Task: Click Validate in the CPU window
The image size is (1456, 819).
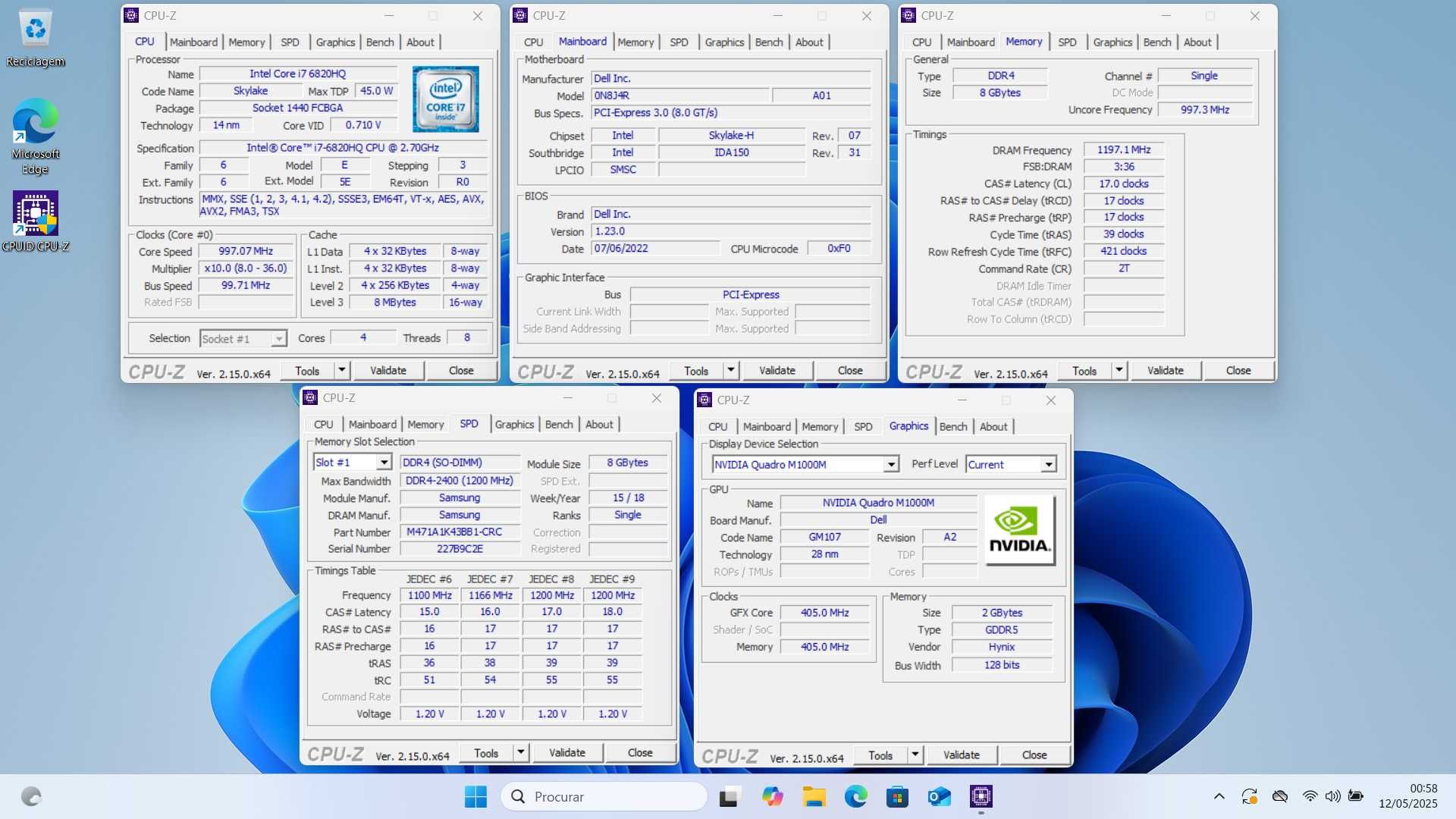Action: tap(388, 370)
